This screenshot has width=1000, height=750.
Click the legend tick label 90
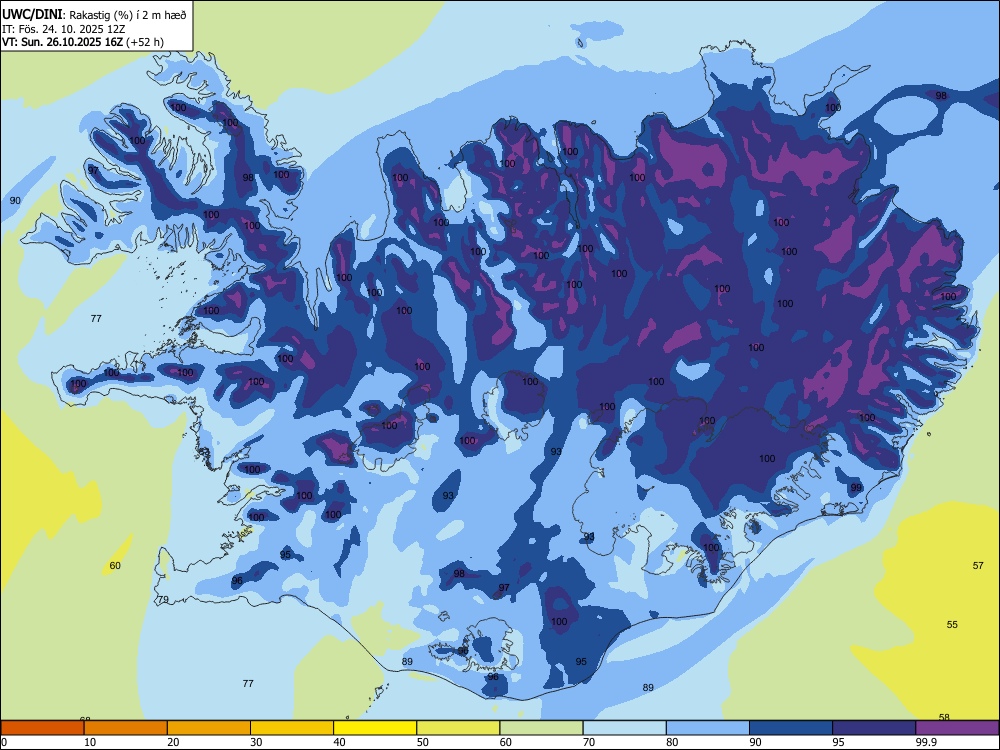click(x=755, y=742)
